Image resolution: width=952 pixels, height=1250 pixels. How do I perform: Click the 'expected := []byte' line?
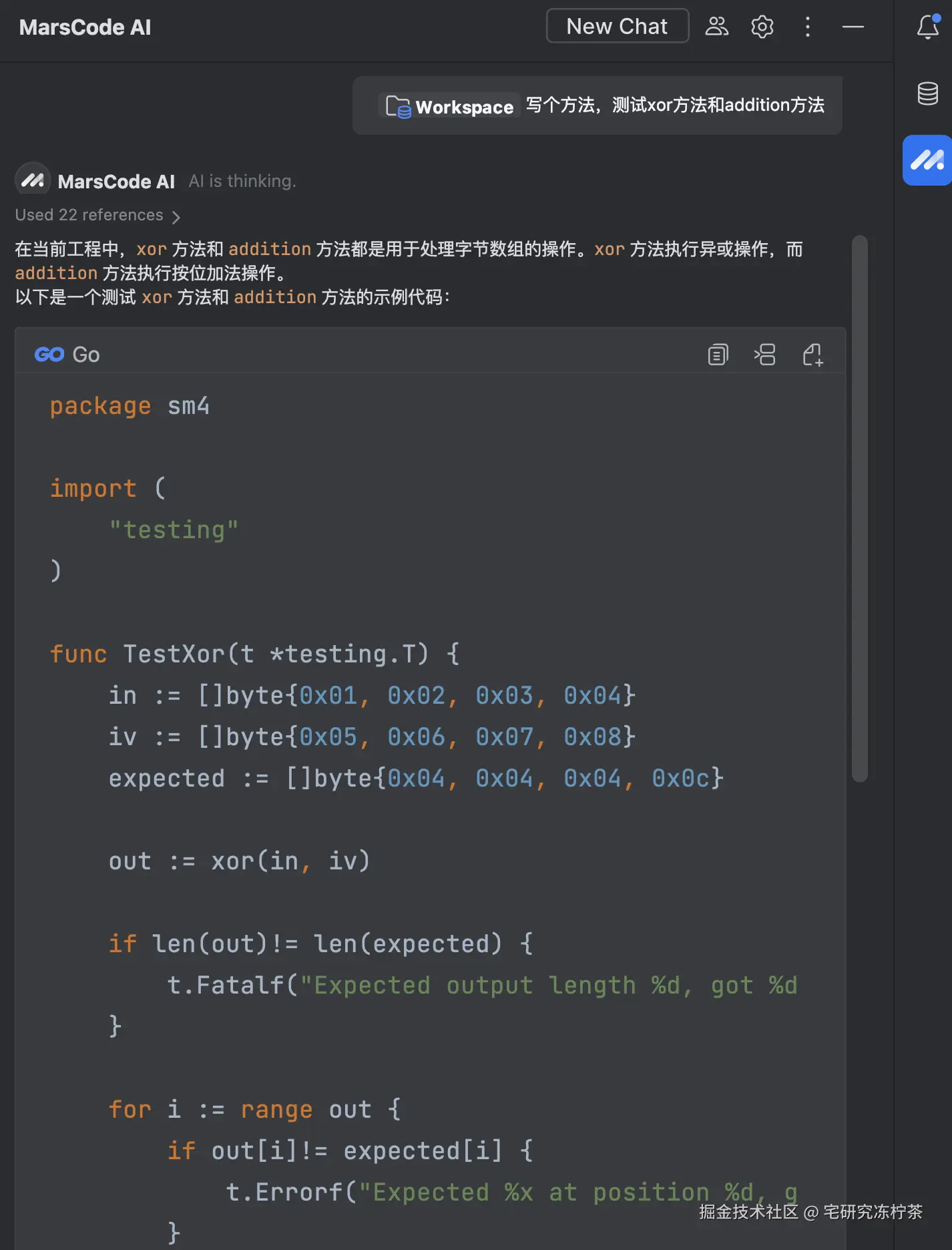[x=416, y=778]
